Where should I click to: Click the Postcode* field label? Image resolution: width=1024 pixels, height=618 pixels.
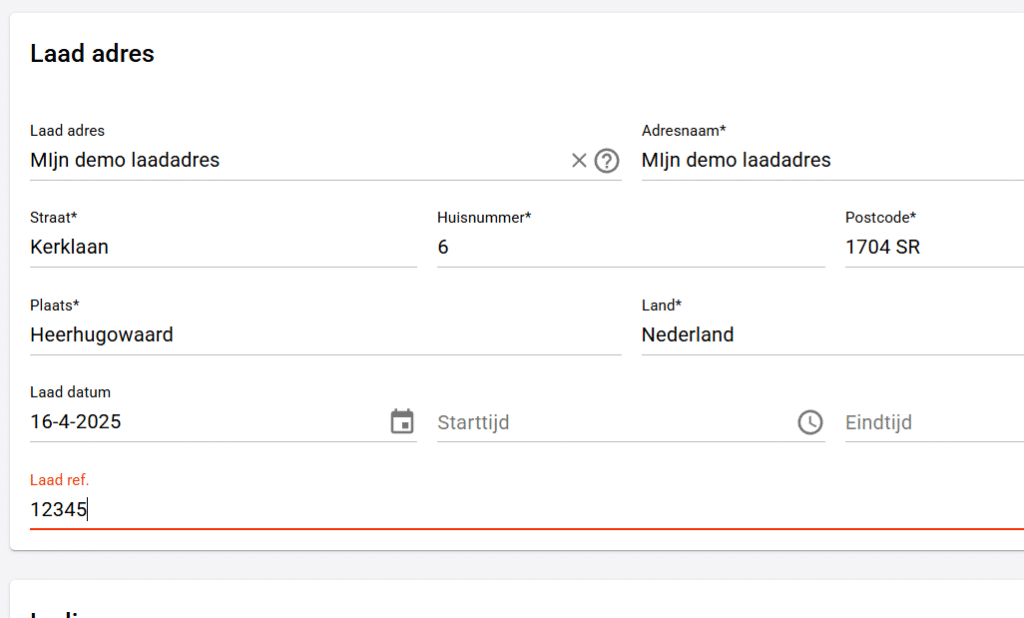point(880,218)
